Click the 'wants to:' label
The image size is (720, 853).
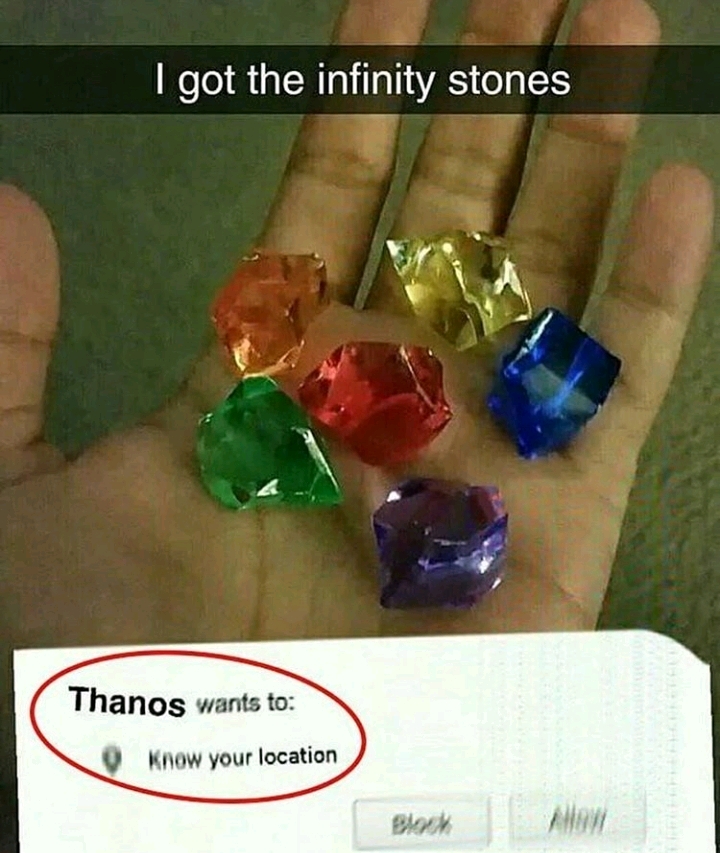coord(244,704)
